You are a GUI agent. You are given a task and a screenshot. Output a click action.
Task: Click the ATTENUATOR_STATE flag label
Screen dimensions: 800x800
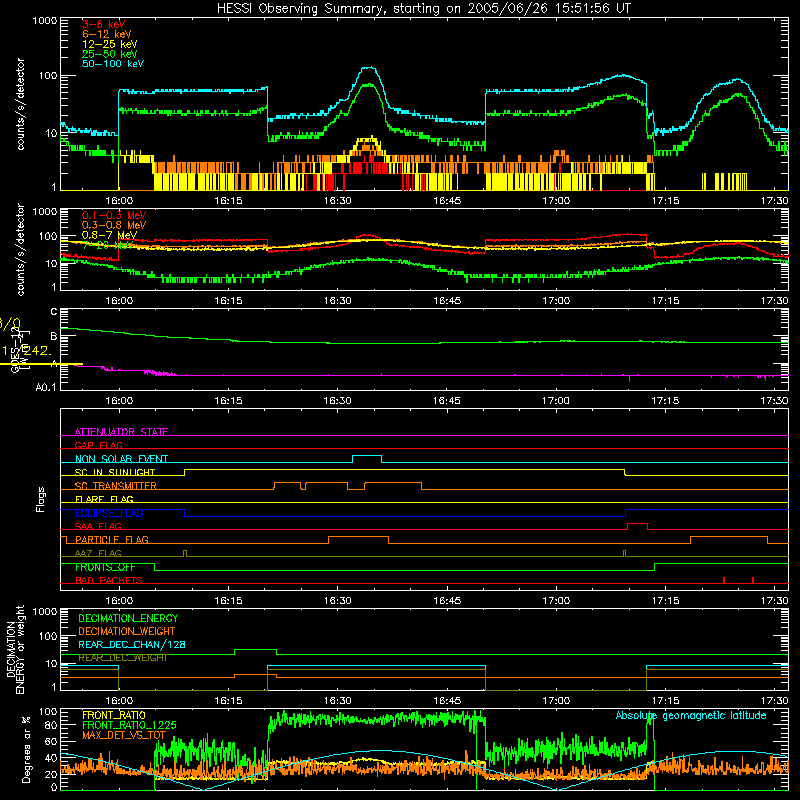tap(121, 432)
